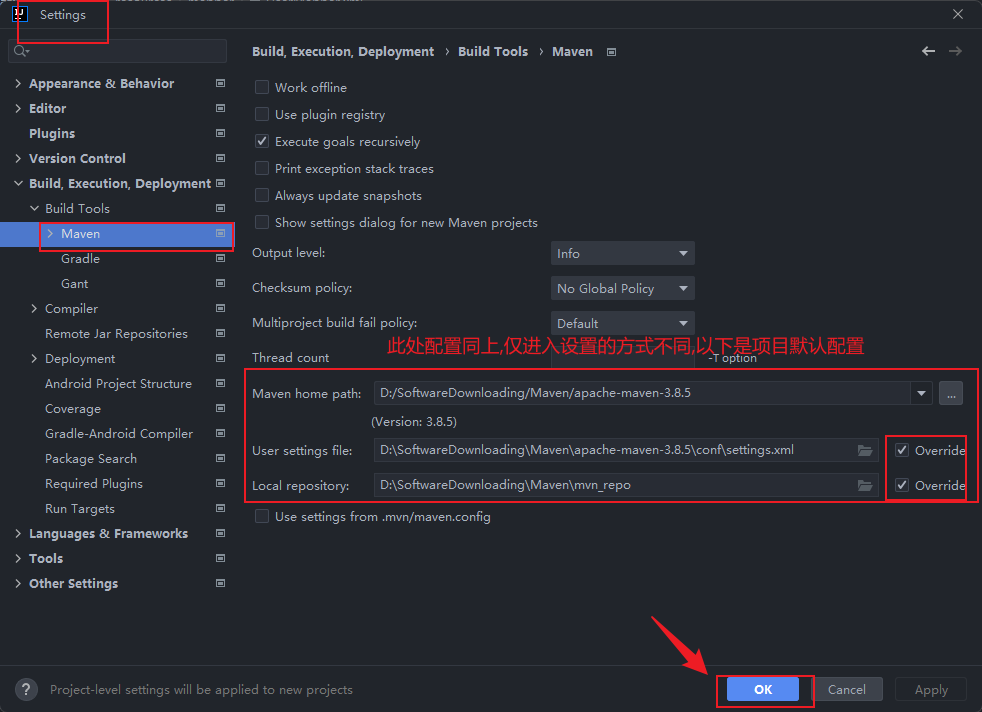Click the folder icon beside local repository
The height and width of the screenshot is (712, 982).
click(865, 485)
